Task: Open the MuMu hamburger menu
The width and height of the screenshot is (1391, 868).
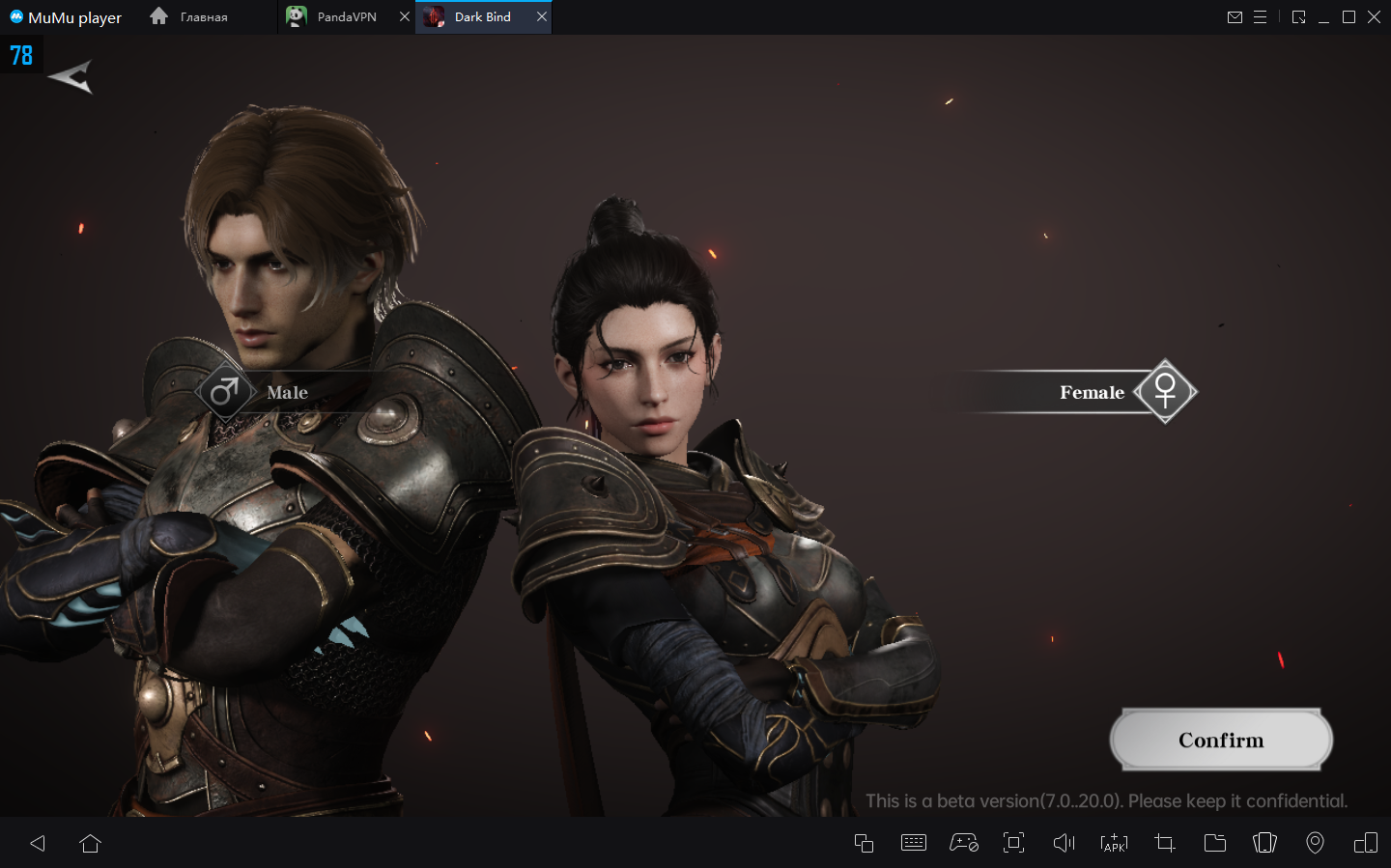Action: click(x=1260, y=17)
